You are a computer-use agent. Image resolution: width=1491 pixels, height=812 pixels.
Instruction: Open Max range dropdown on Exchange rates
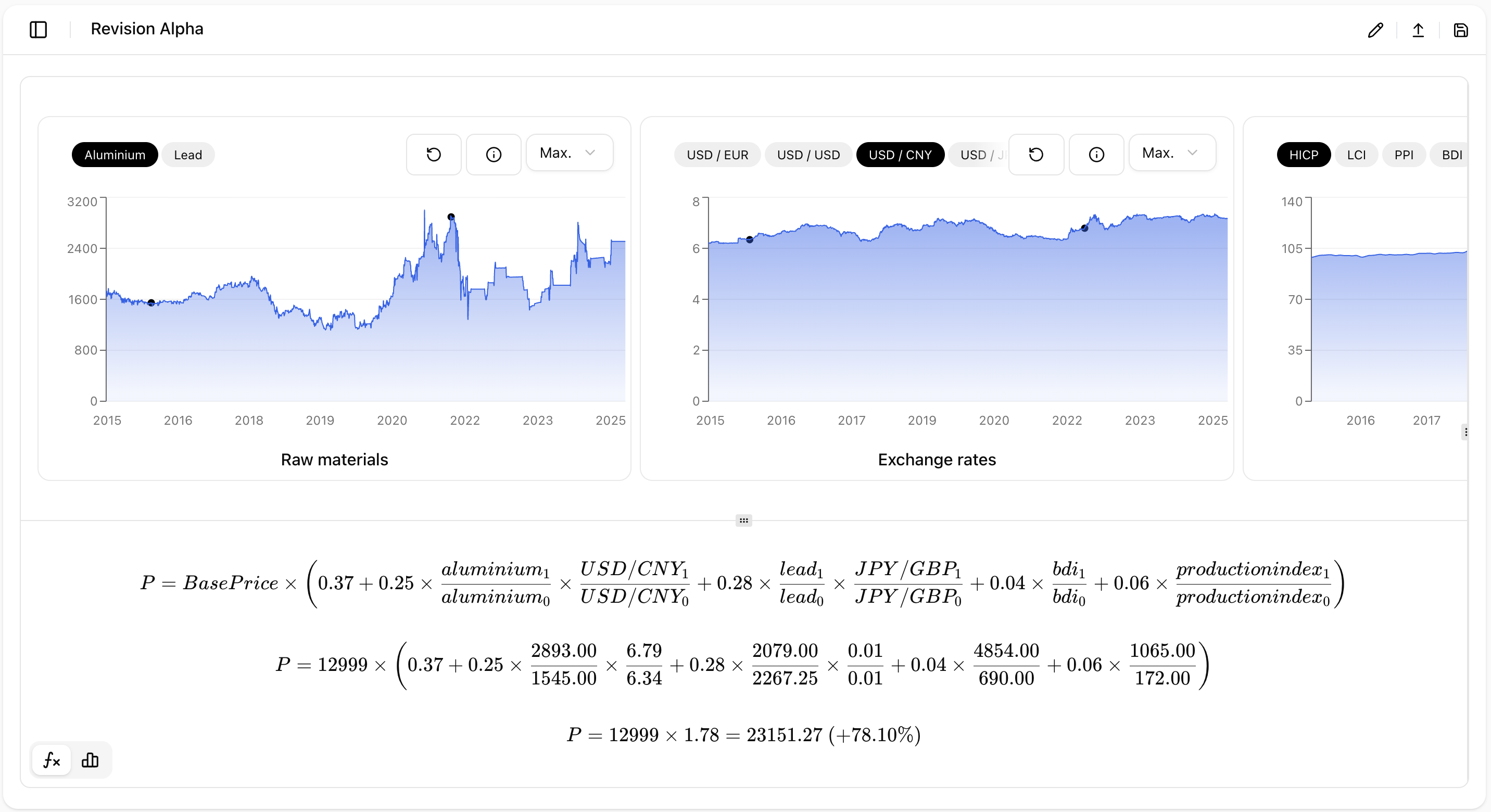tap(1171, 152)
